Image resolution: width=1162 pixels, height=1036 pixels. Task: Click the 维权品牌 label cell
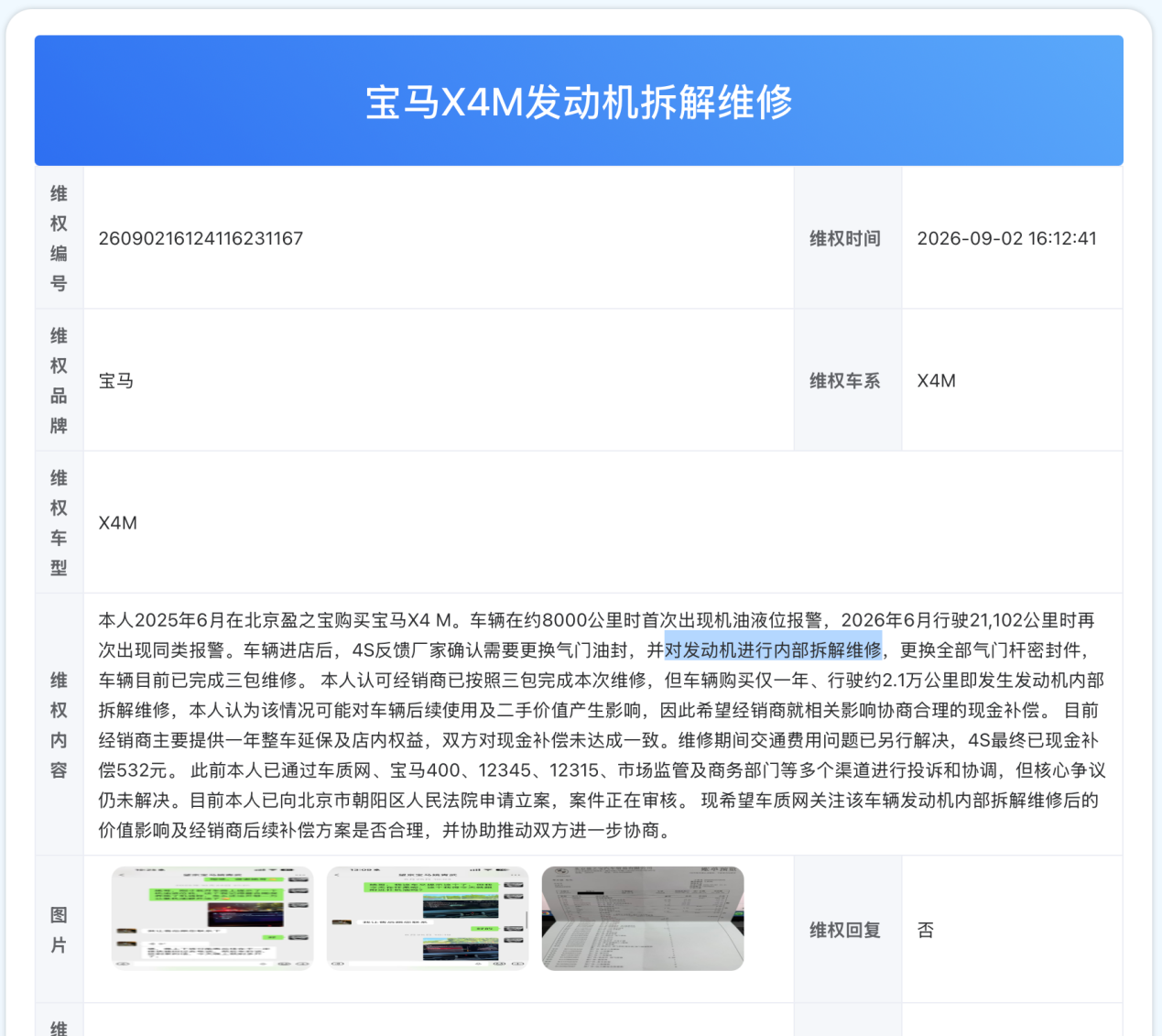point(59,380)
